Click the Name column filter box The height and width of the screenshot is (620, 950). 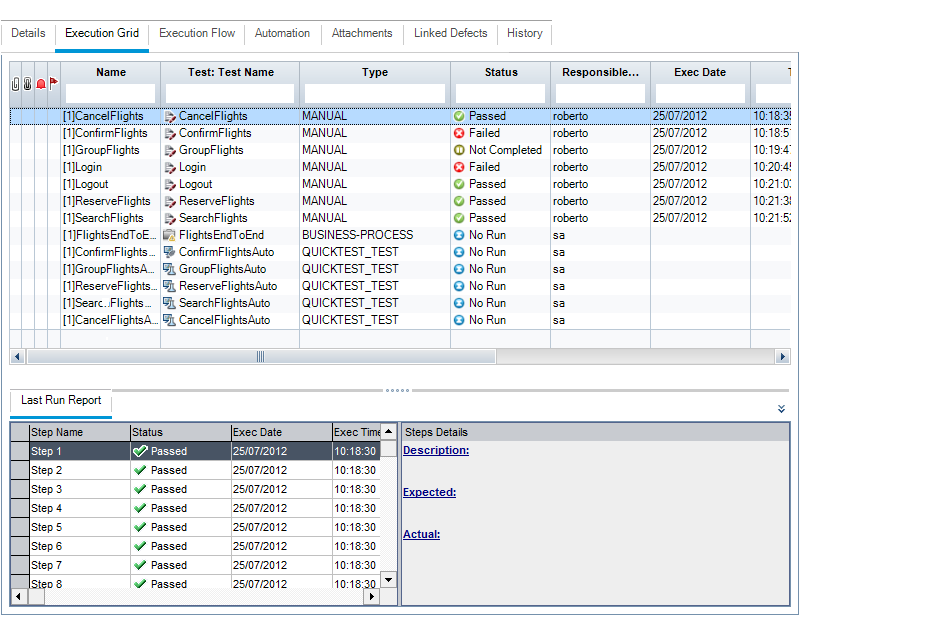tap(110, 93)
